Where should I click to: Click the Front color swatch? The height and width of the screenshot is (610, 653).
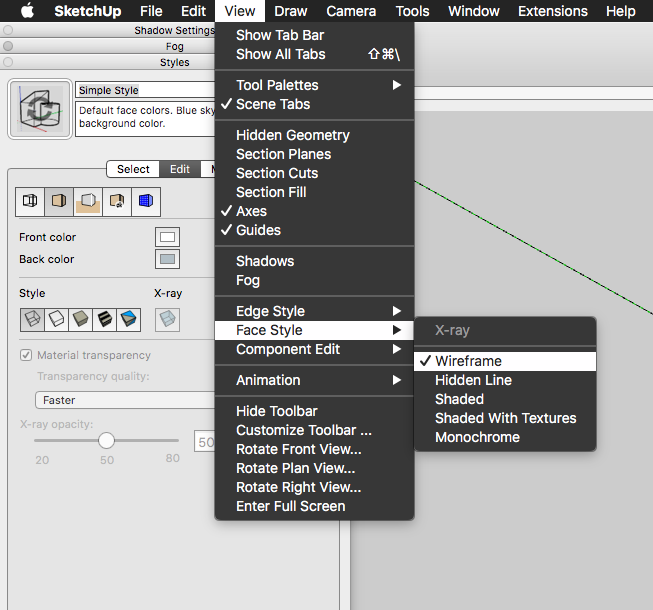167,237
